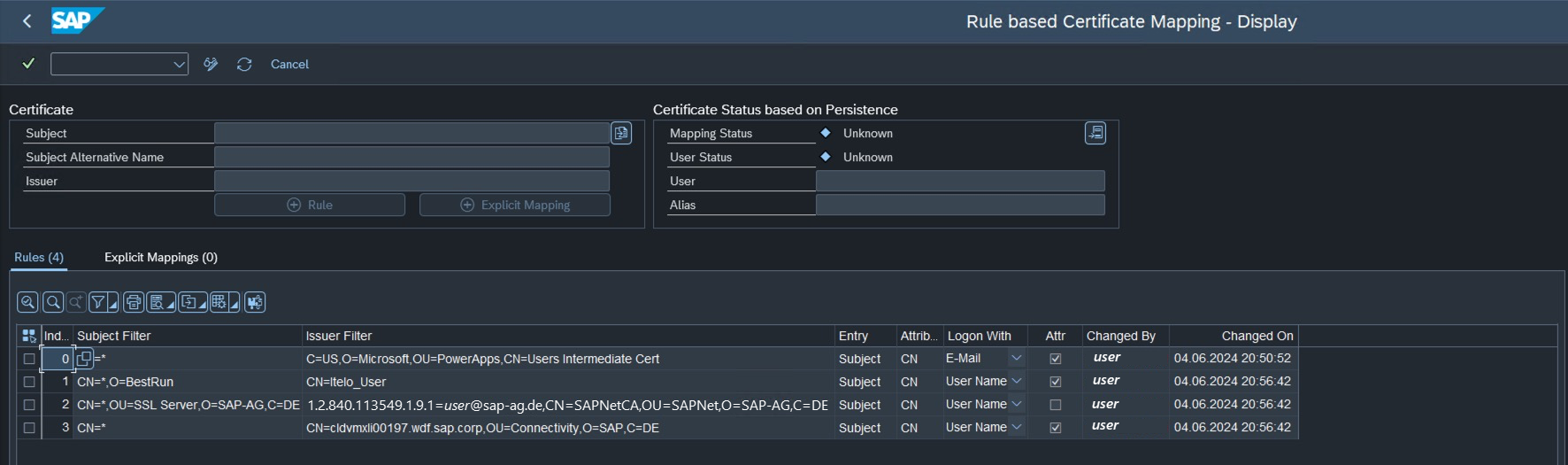The height and width of the screenshot is (465, 1568).
Task: Click Subject Filter cell 'CN=*' in row 3
Action: coord(188,428)
